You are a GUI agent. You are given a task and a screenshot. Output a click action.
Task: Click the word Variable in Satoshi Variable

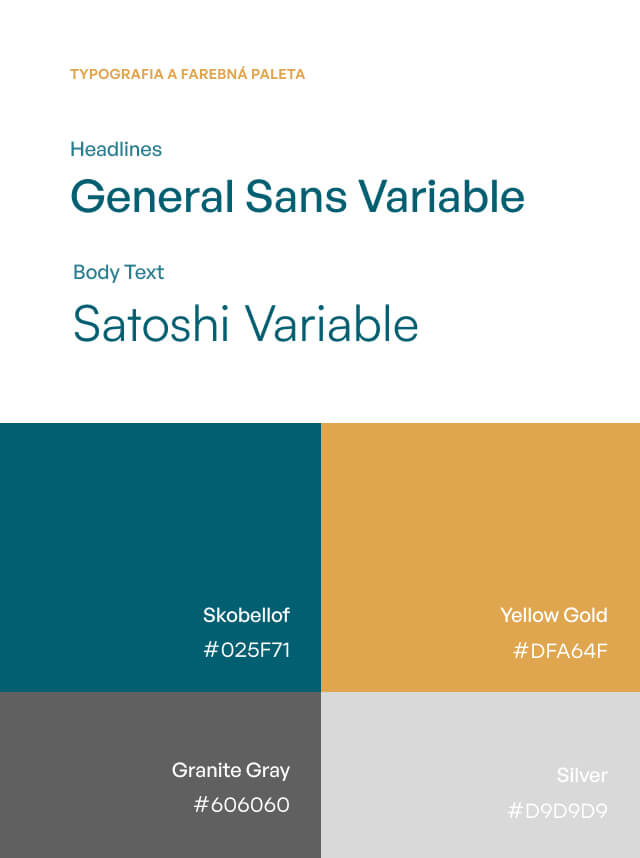click(x=331, y=323)
